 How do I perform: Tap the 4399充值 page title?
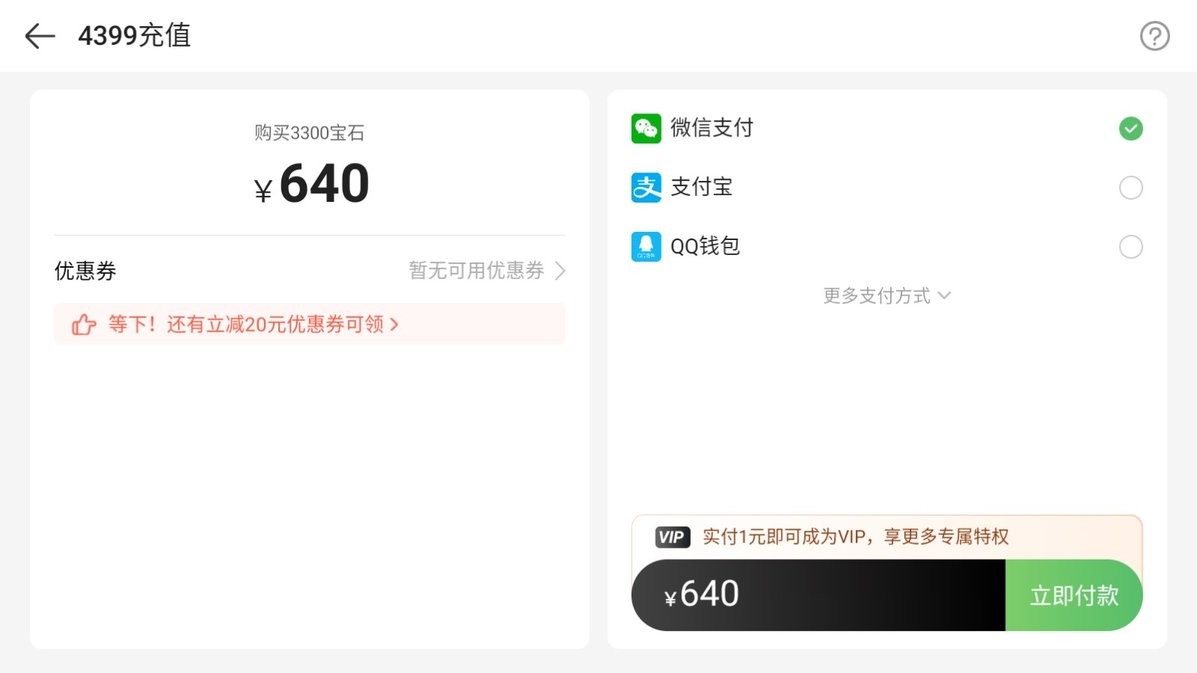click(134, 36)
